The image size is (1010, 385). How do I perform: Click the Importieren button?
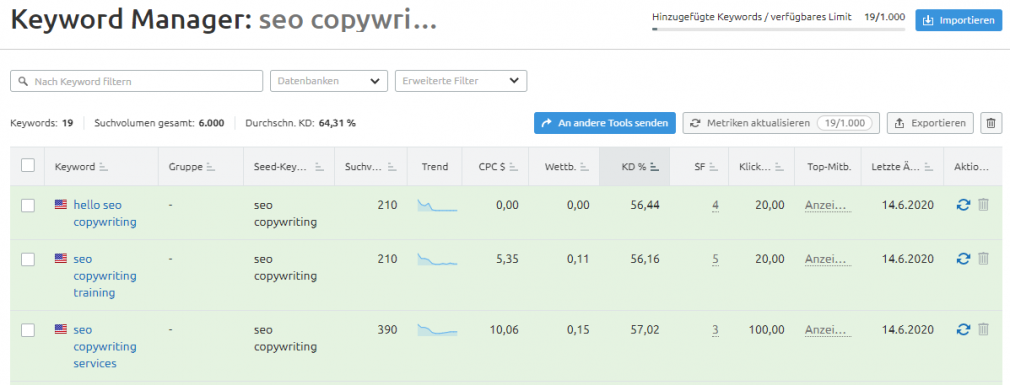pos(958,21)
